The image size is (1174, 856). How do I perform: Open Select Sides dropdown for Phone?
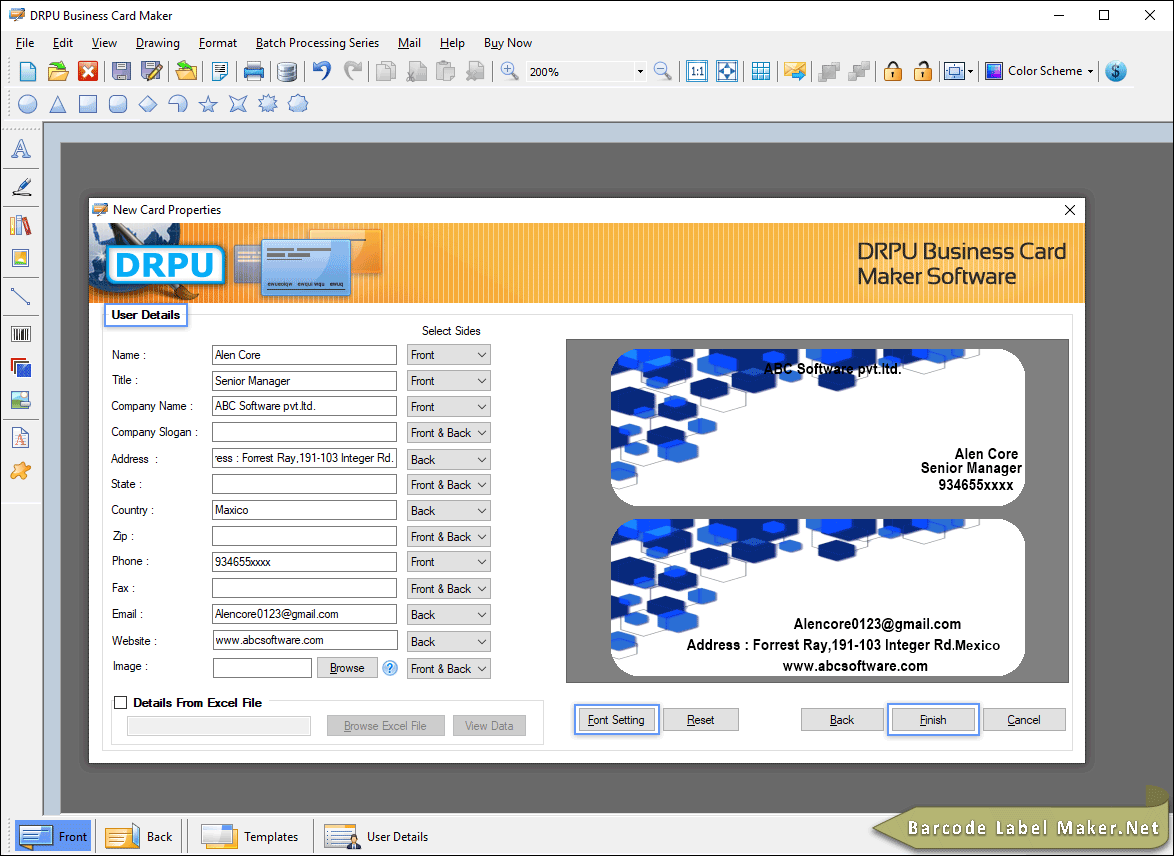[x=448, y=562]
